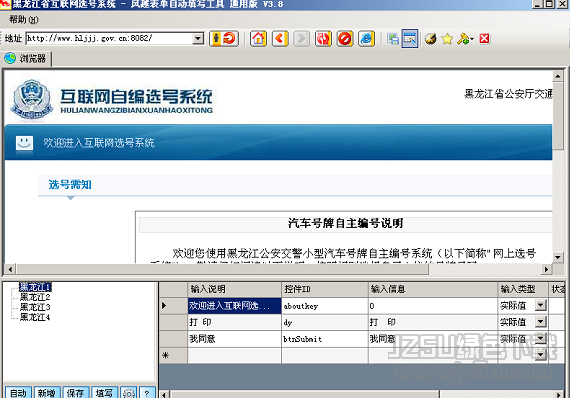570x398 pixels.
Task: Select the dy control ID cell
Action: coord(325,322)
